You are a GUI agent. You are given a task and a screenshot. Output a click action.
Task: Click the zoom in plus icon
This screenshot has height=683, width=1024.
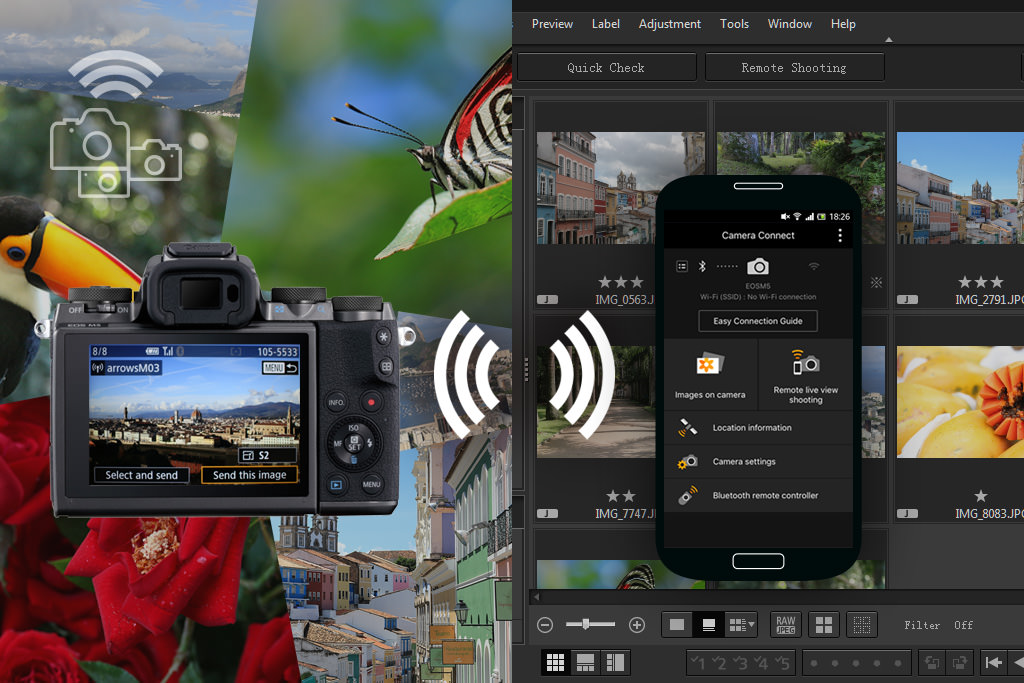tap(637, 625)
